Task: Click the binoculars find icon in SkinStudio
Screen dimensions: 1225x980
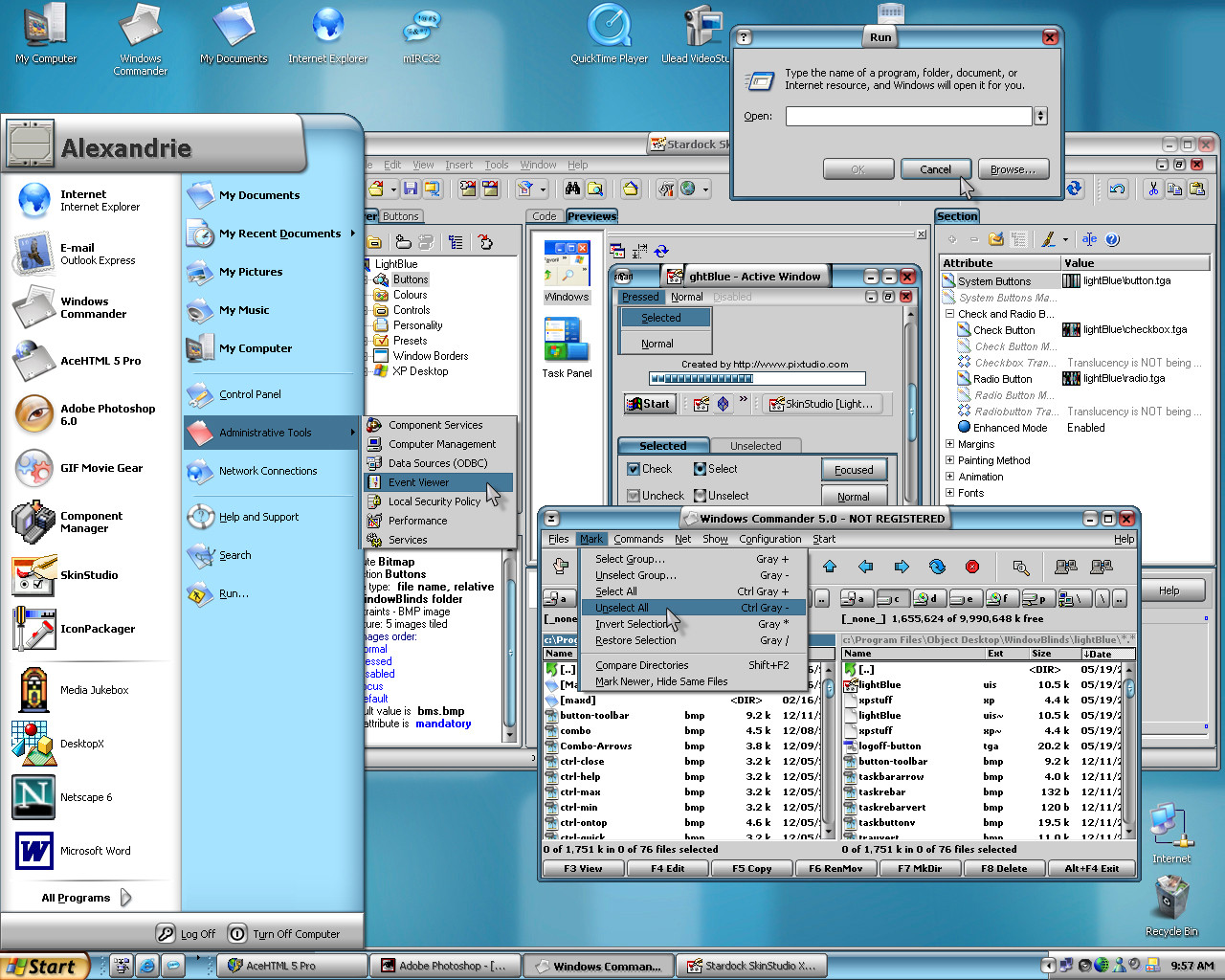Action: click(x=572, y=189)
